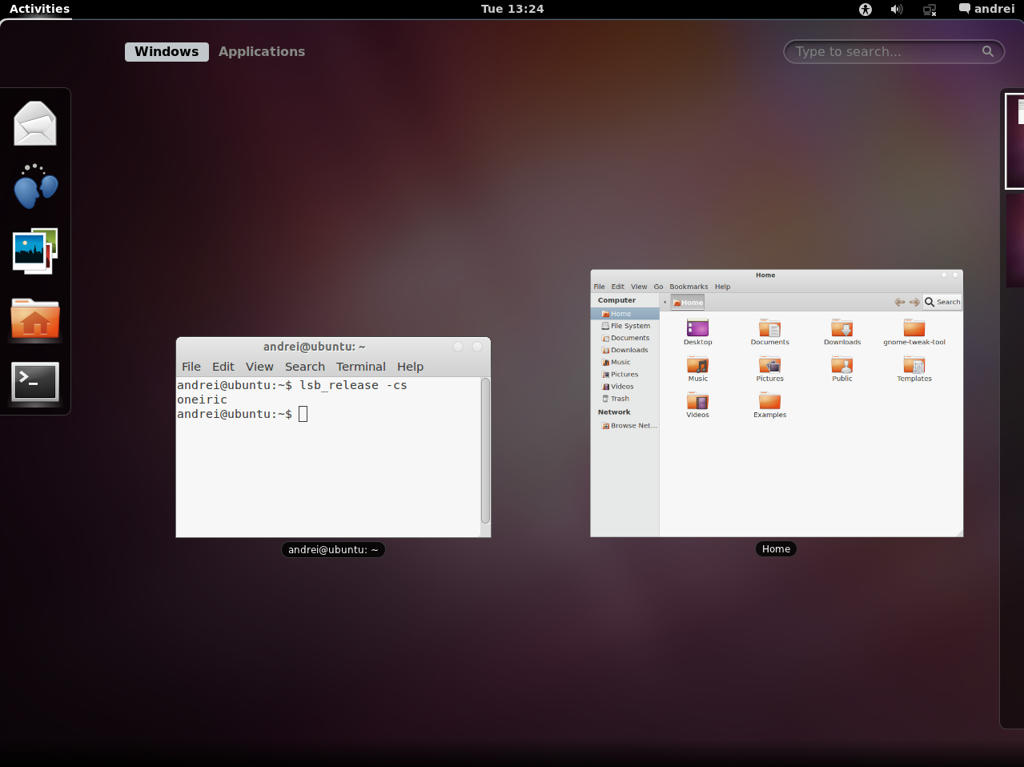Open View menu in terminal window
The height and width of the screenshot is (767, 1024).
pos(259,367)
